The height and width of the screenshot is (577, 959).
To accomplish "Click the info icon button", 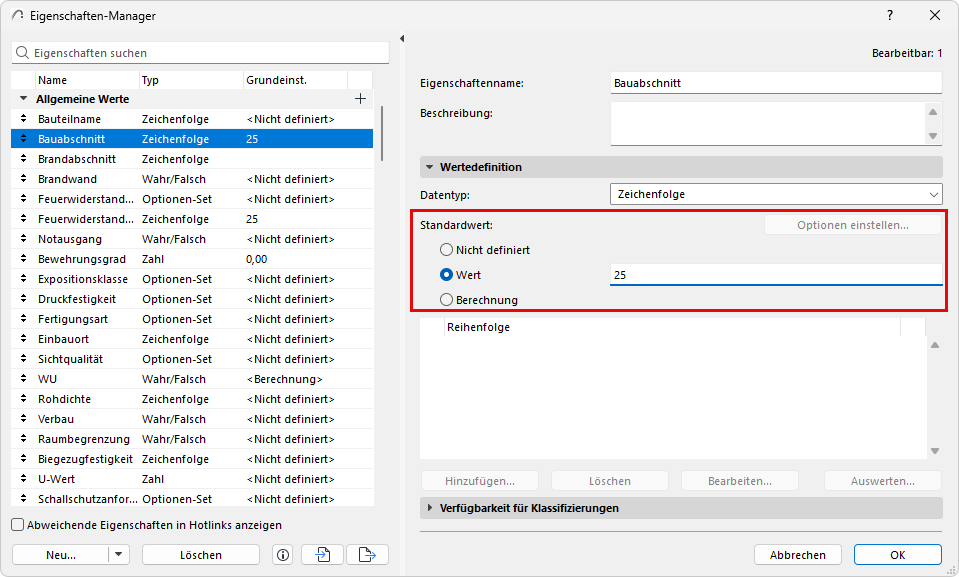I will (x=282, y=555).
